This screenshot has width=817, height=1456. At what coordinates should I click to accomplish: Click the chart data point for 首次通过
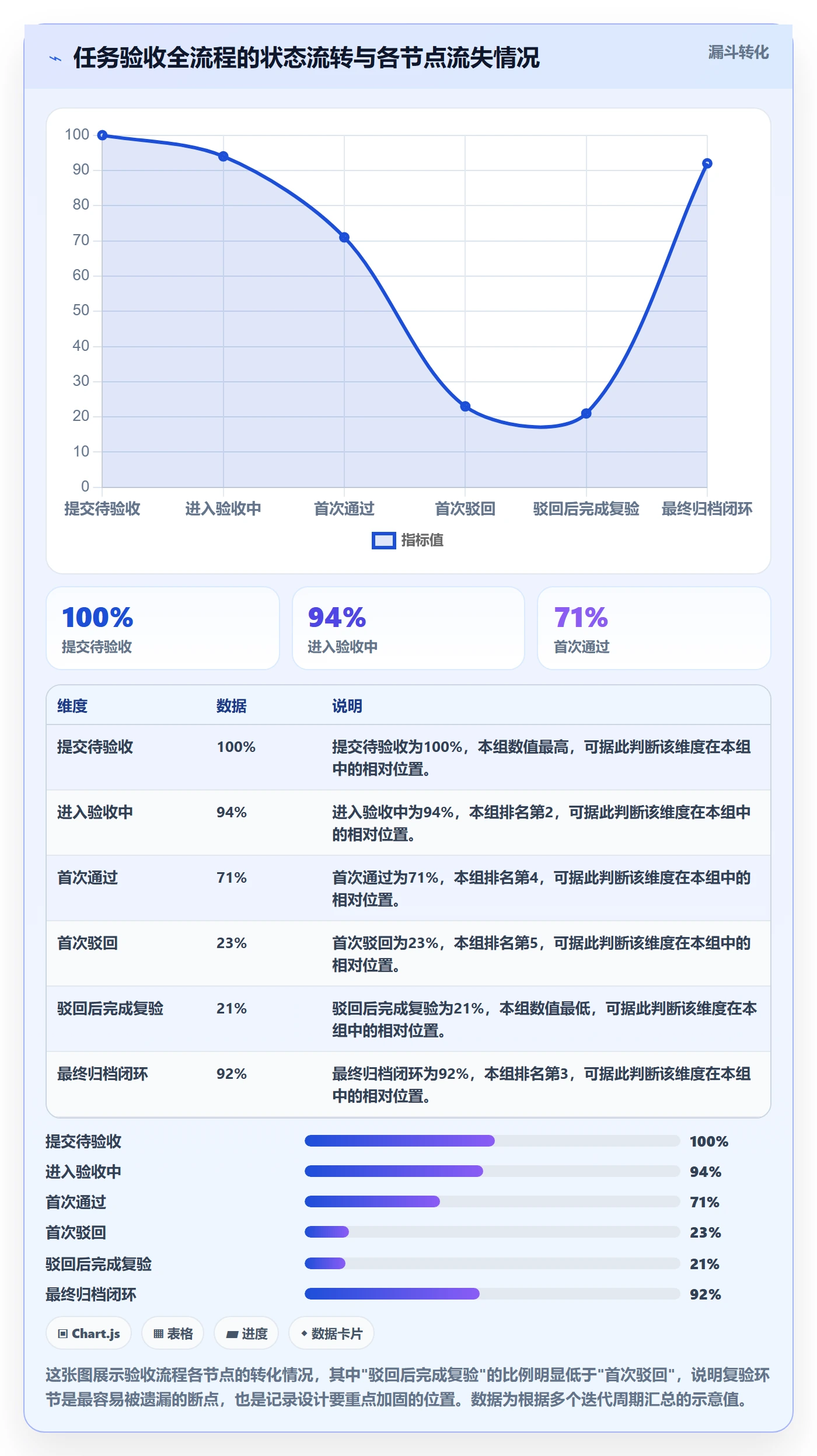point(344,238)
